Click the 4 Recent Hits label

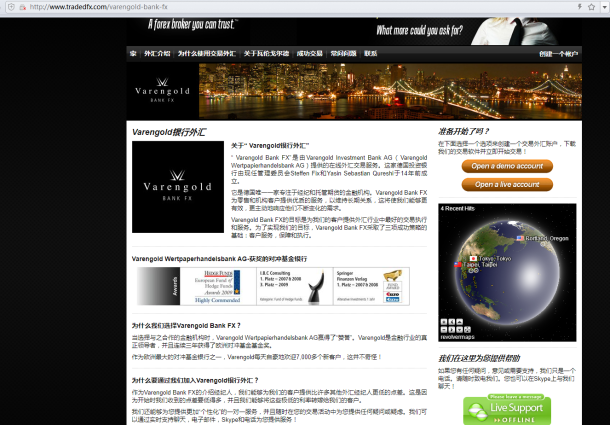[x=458, y=209]
